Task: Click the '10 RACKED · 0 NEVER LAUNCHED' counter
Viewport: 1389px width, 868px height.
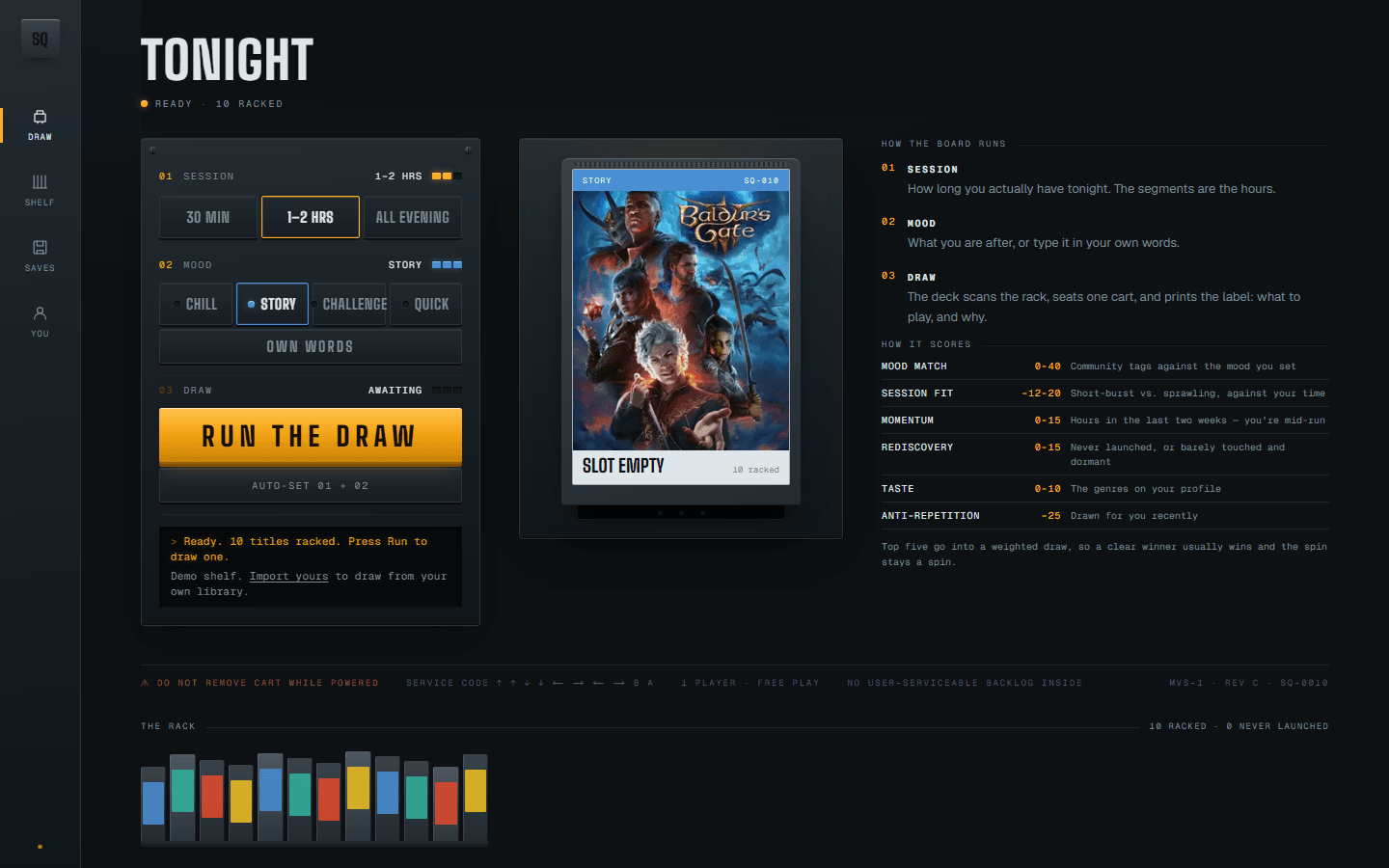Action: tap(1239, 726)
